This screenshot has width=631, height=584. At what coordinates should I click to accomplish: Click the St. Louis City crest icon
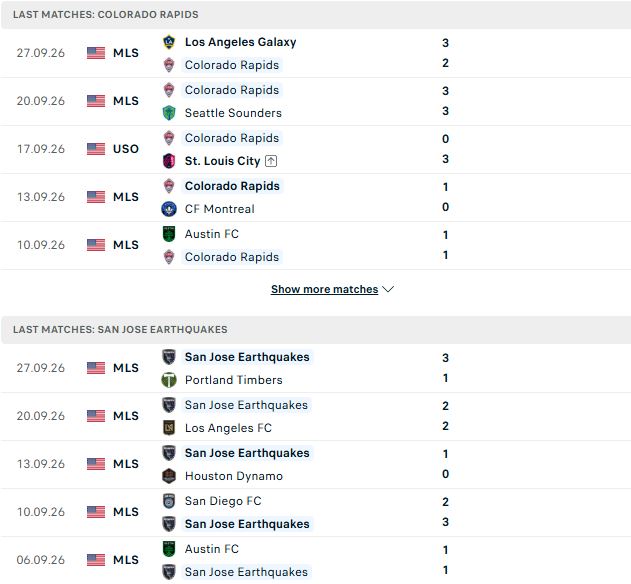pyautogui.click(x=169, y=161)
